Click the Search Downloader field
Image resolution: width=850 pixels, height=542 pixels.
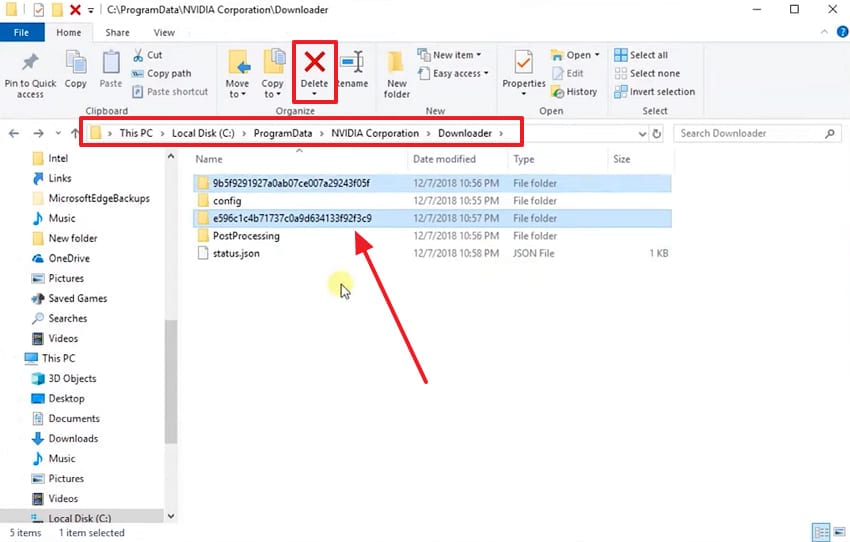(x=757, y=133)
